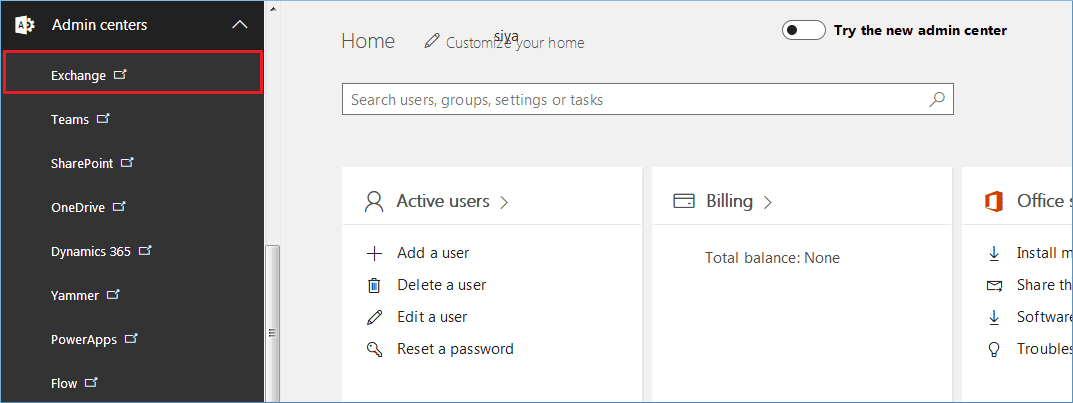Open the Dynamics 365 admin center

(90, 251)
